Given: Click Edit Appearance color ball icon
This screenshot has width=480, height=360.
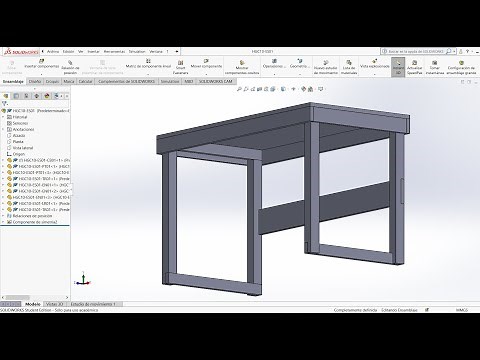Looking at the screenshot, I should tap(303, 89).
